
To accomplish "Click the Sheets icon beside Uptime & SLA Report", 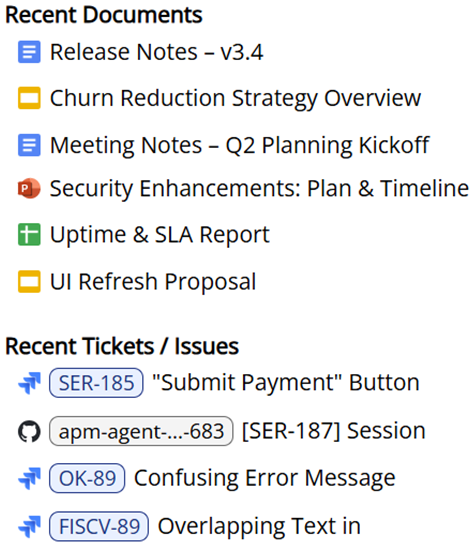I will tap(29, 234).
